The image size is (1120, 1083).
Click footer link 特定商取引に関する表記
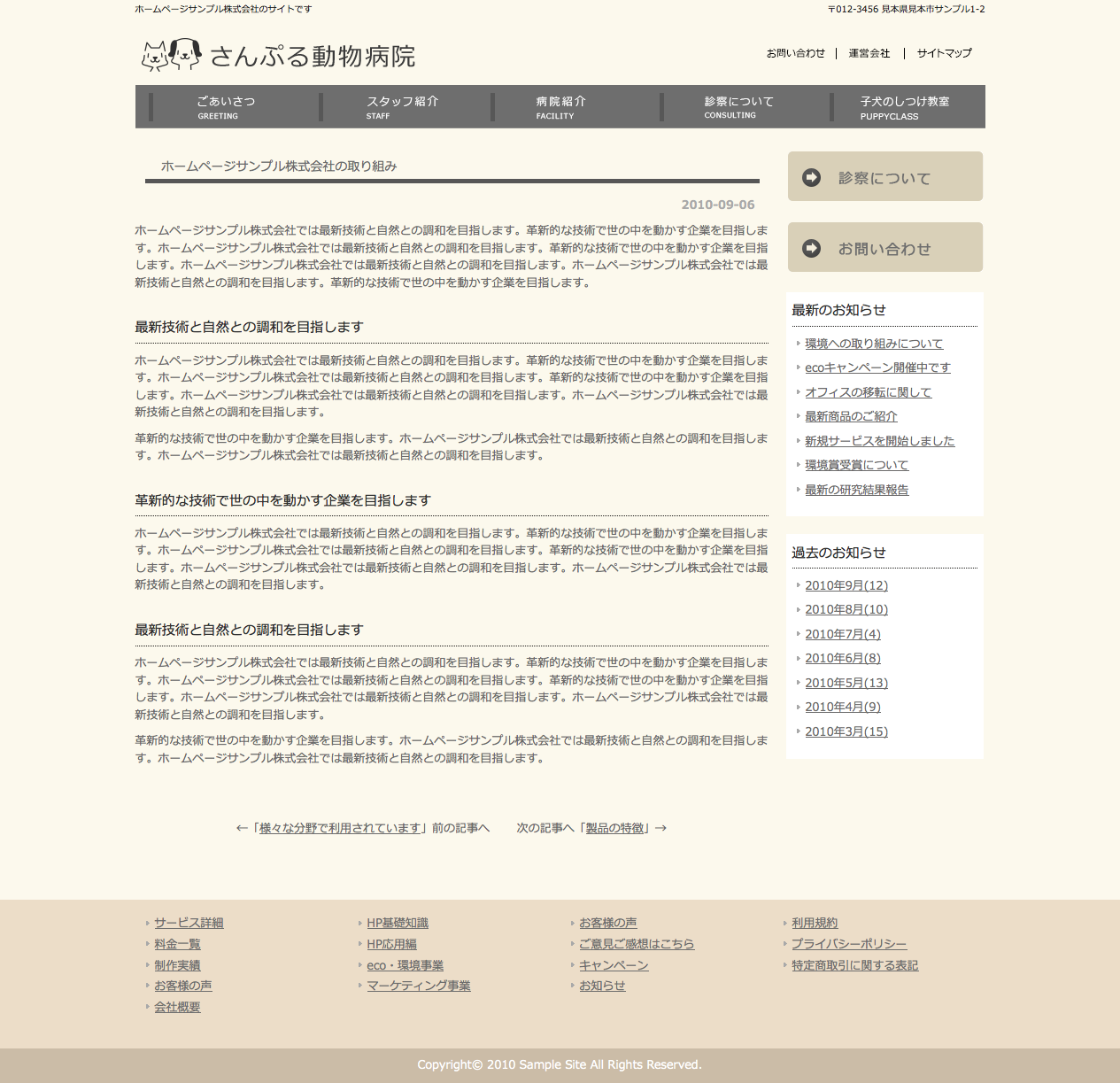854,965
